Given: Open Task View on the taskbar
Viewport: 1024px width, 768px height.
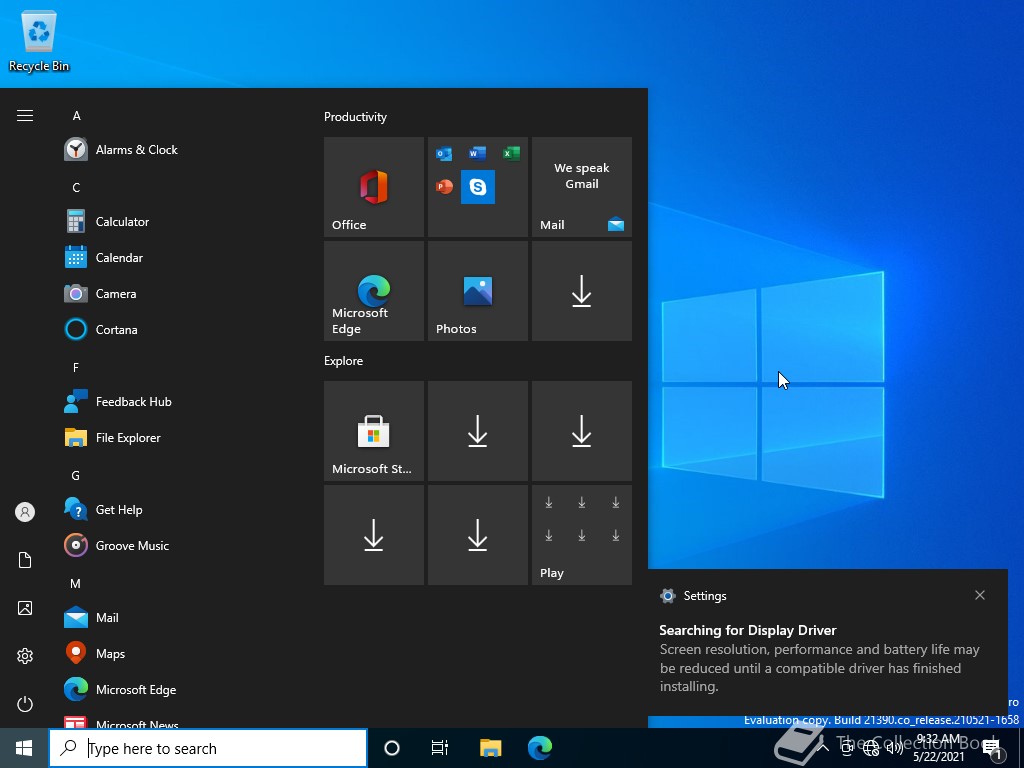Looking at the screenshot, I should point(439,748).
